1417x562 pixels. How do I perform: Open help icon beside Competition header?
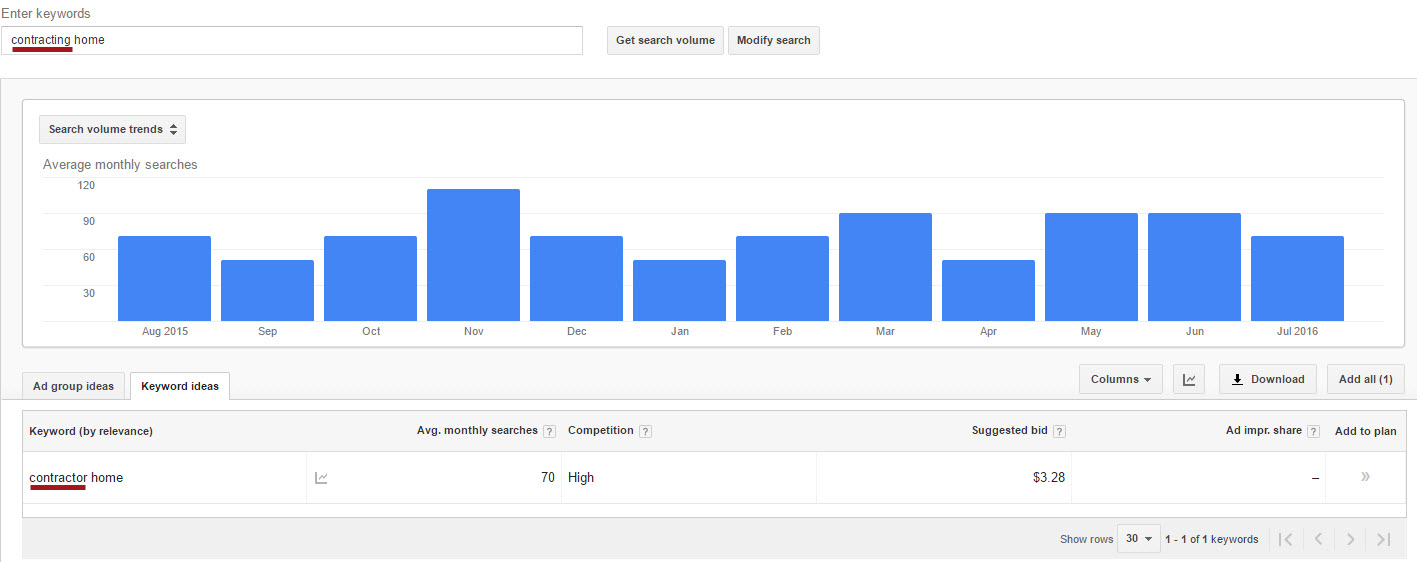click(x=645, y=431)
